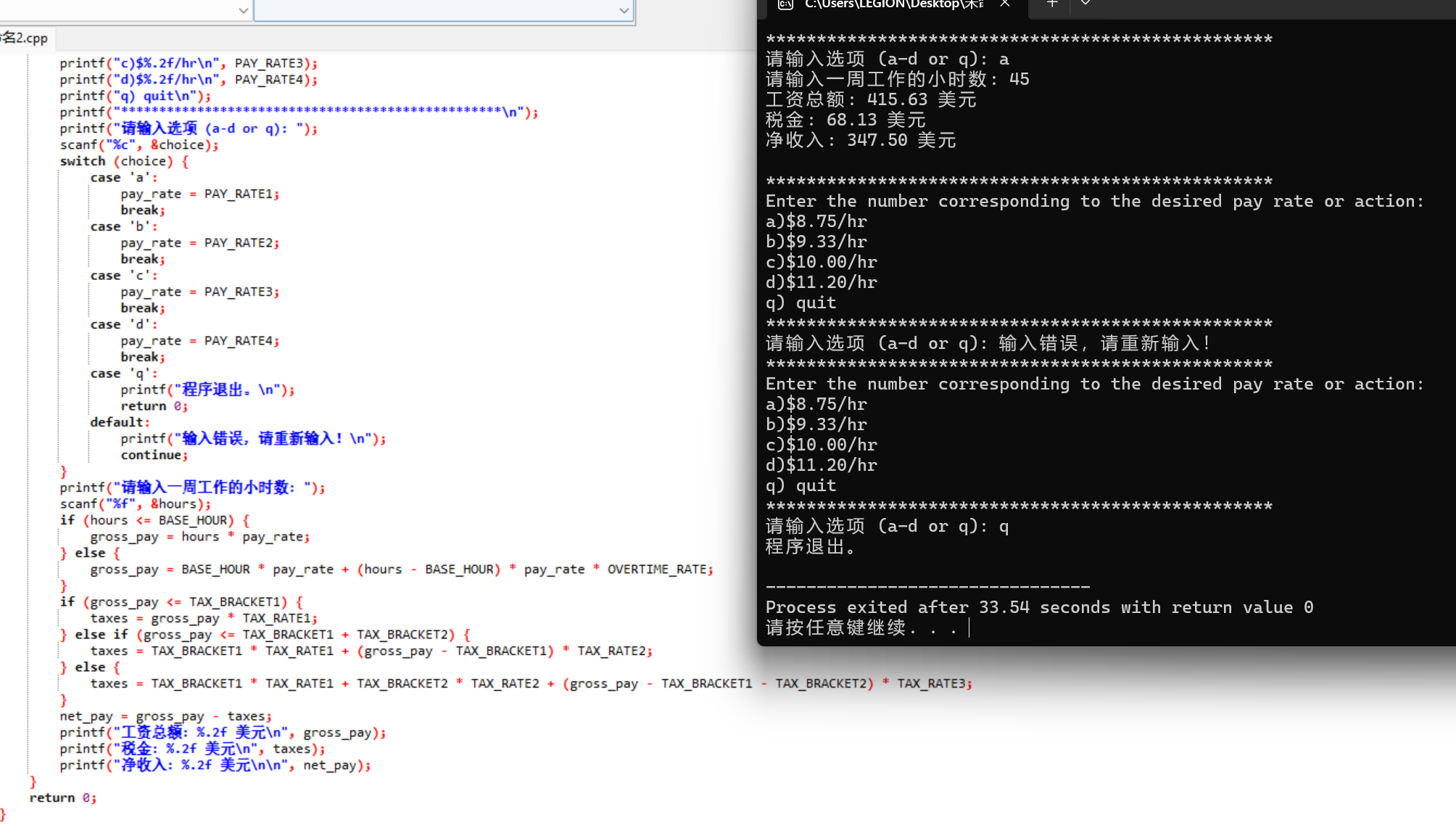
Task: Click the 'Process exited after 33.54 seconds' line
Action: (1038, 607)
